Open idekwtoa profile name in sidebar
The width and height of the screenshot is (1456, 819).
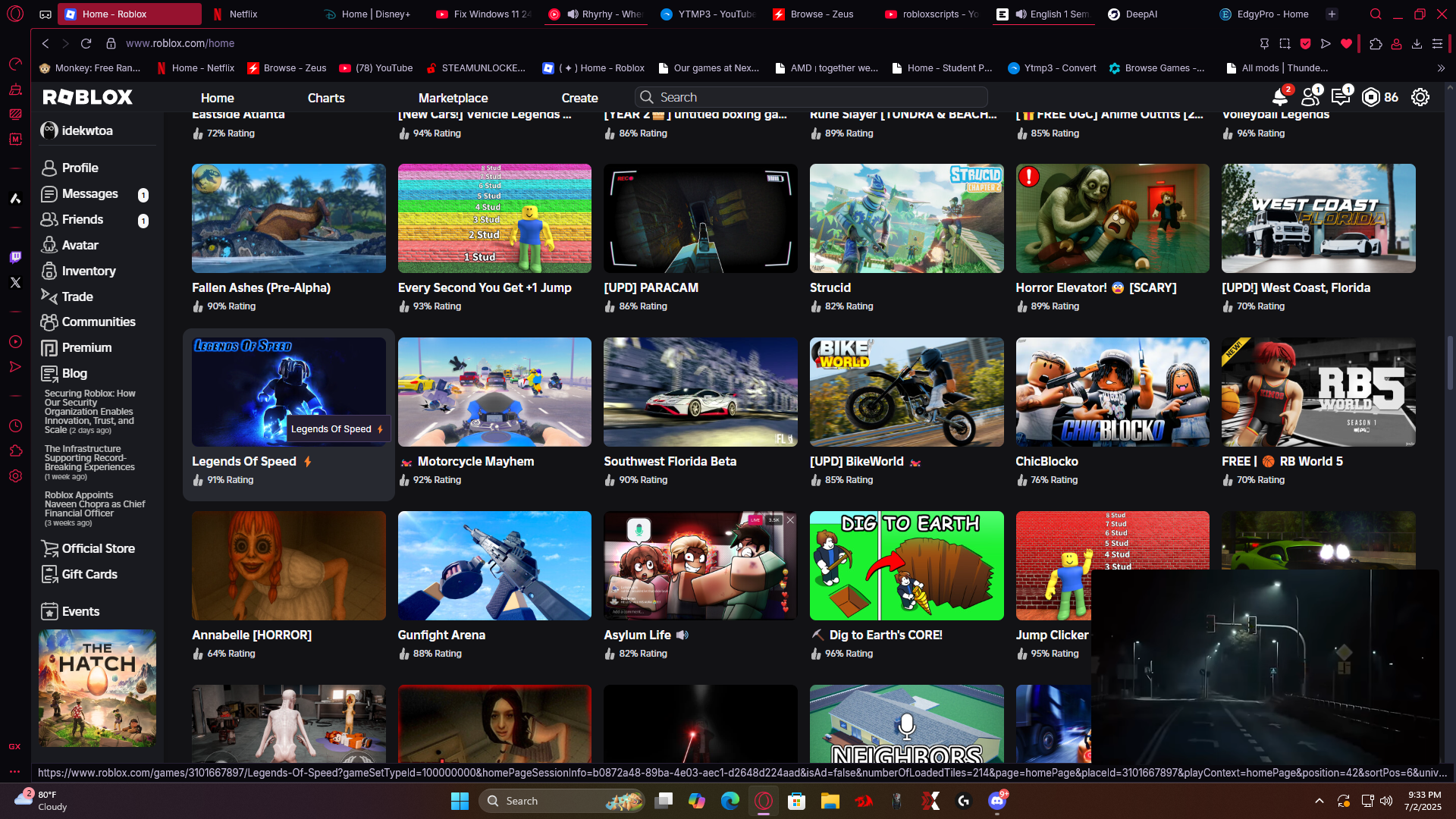(x=87, y=130)
